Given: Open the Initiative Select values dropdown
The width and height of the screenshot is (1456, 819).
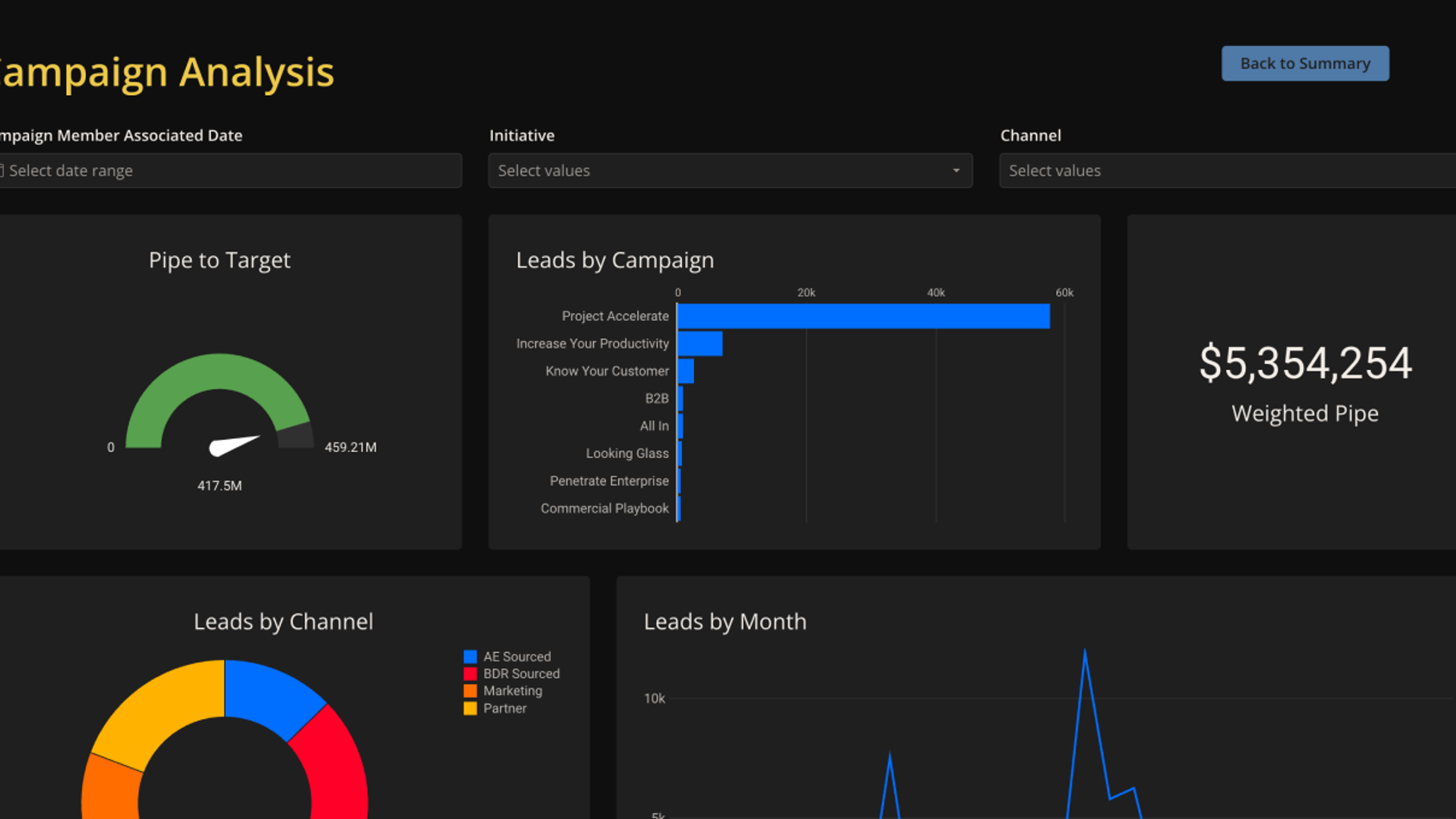Looking at the screenshot, I should pos(730,170).
